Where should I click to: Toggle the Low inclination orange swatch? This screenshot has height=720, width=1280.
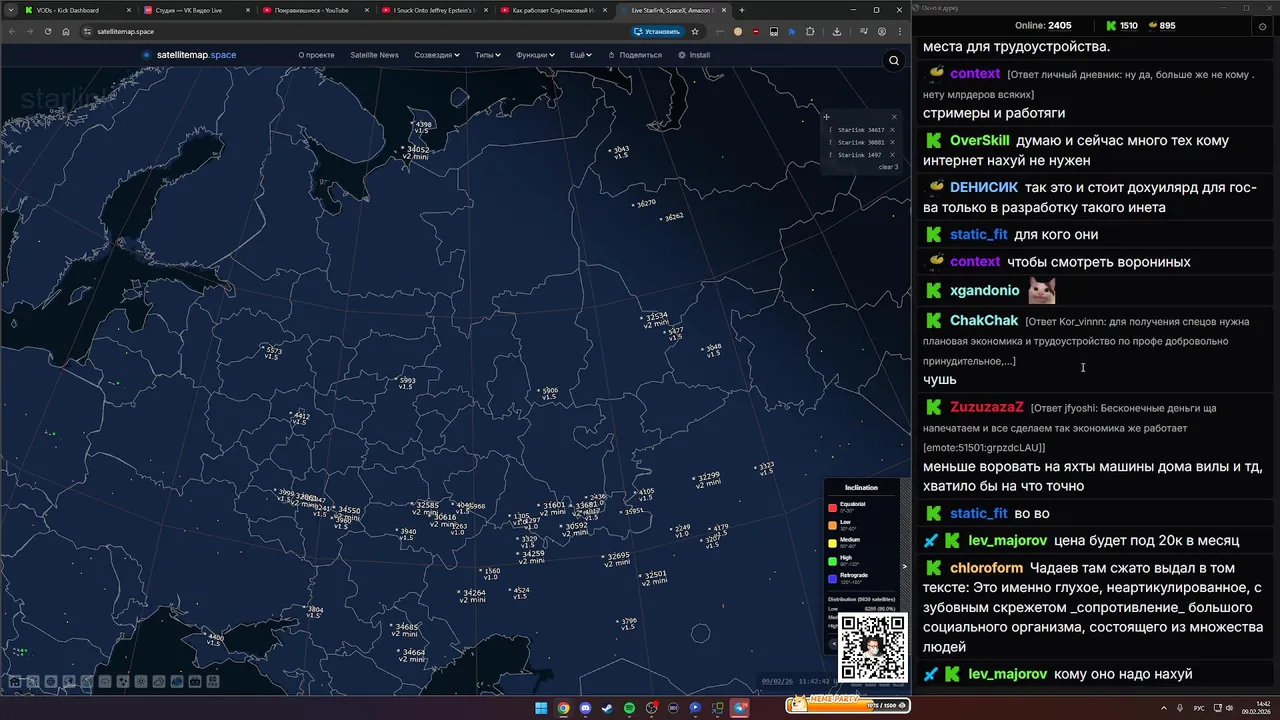(x=832, y=525)
